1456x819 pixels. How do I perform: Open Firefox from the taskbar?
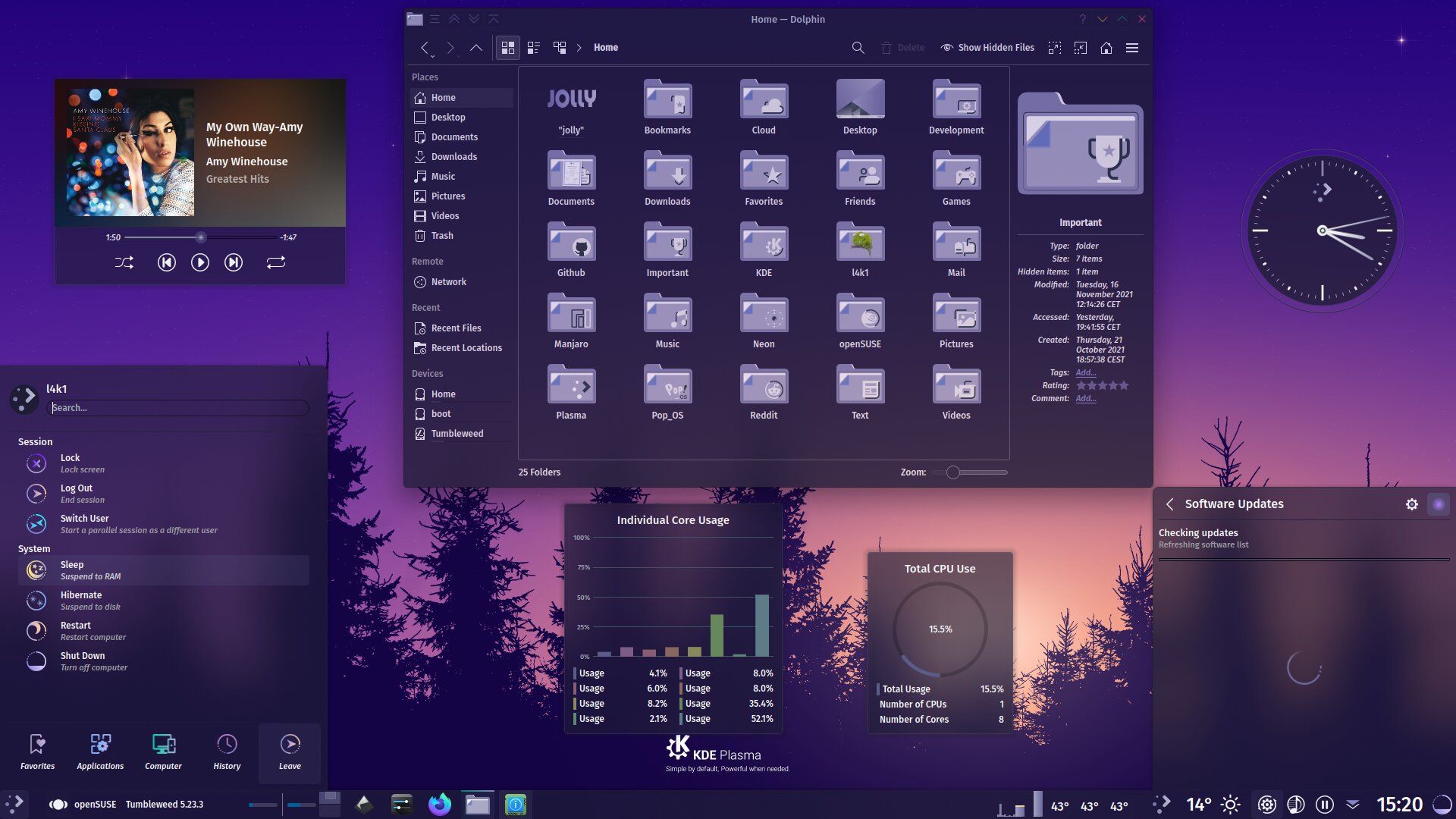[439, 805]
